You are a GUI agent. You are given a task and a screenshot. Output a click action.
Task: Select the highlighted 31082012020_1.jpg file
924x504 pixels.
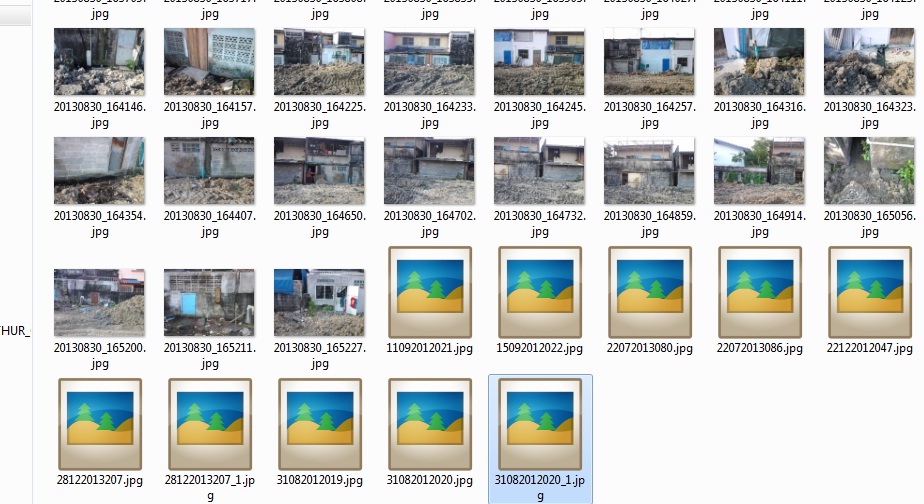click(x=540, y=439)
